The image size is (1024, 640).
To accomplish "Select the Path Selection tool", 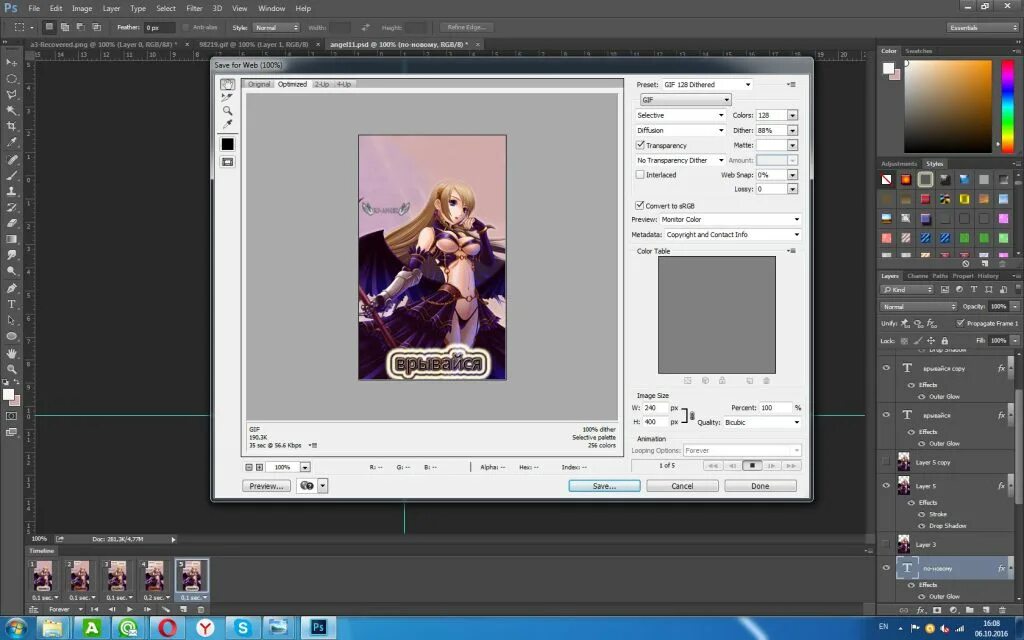I will tap(11, 320).
